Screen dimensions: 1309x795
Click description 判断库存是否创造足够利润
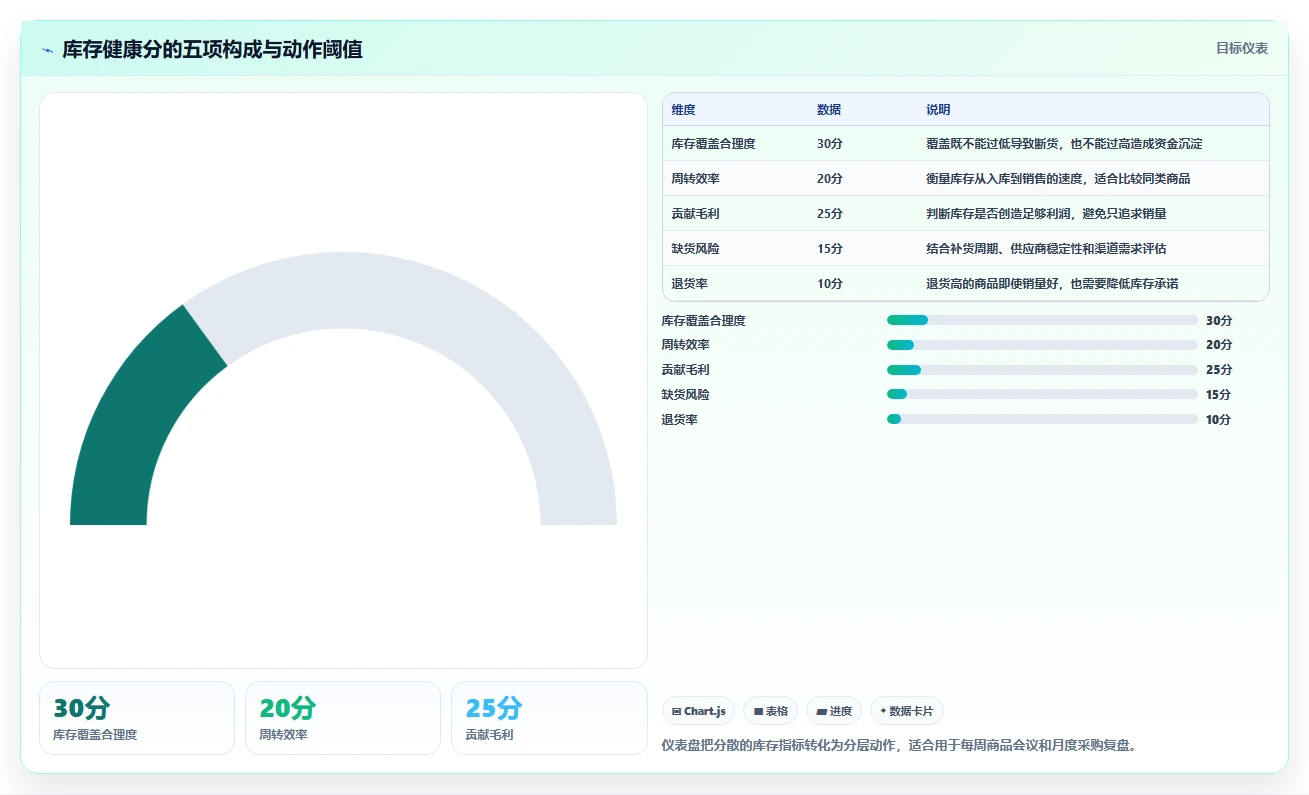click(x=1046, y=214)
